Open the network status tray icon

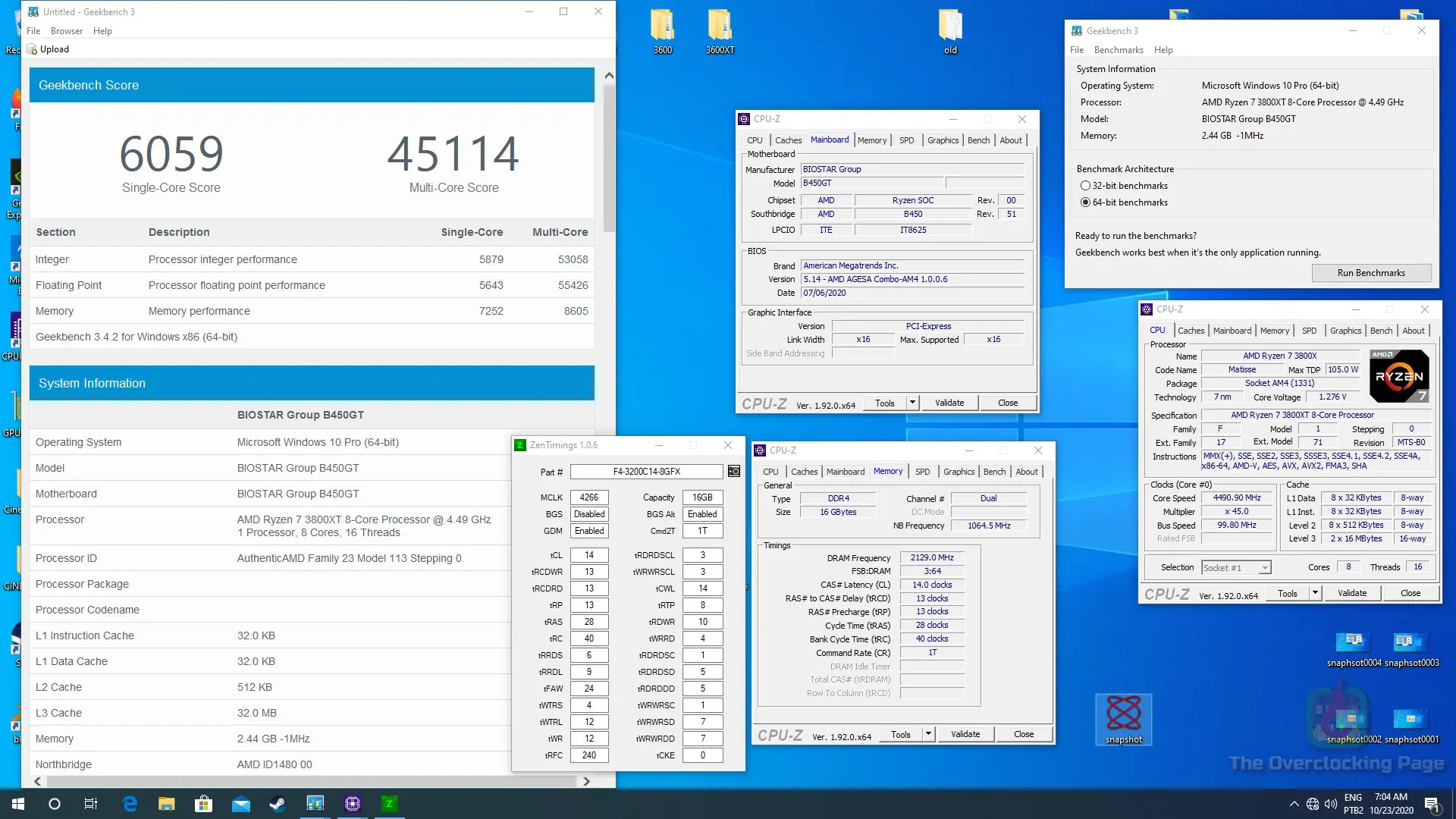[1313, 804]
